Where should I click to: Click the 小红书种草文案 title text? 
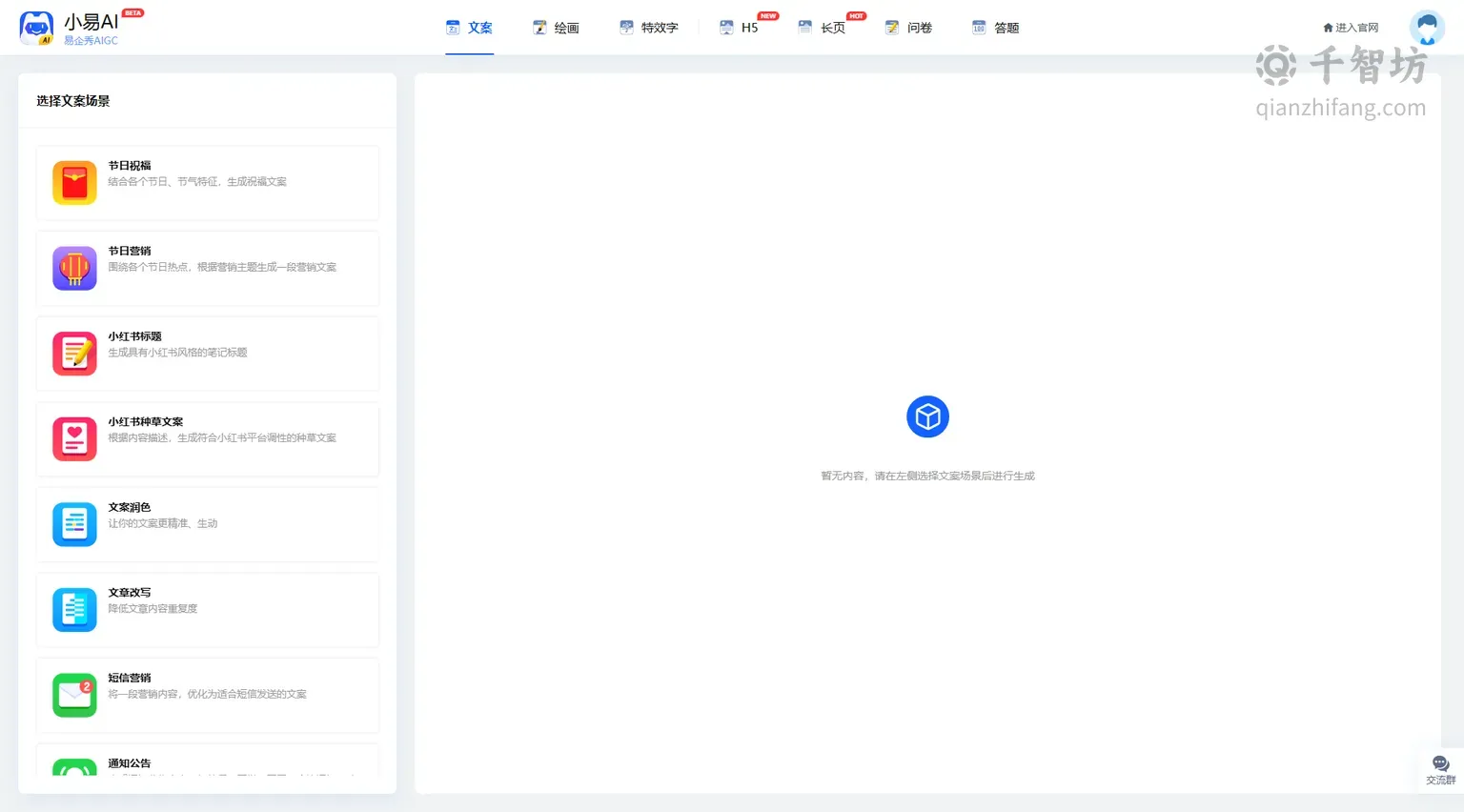146,422
